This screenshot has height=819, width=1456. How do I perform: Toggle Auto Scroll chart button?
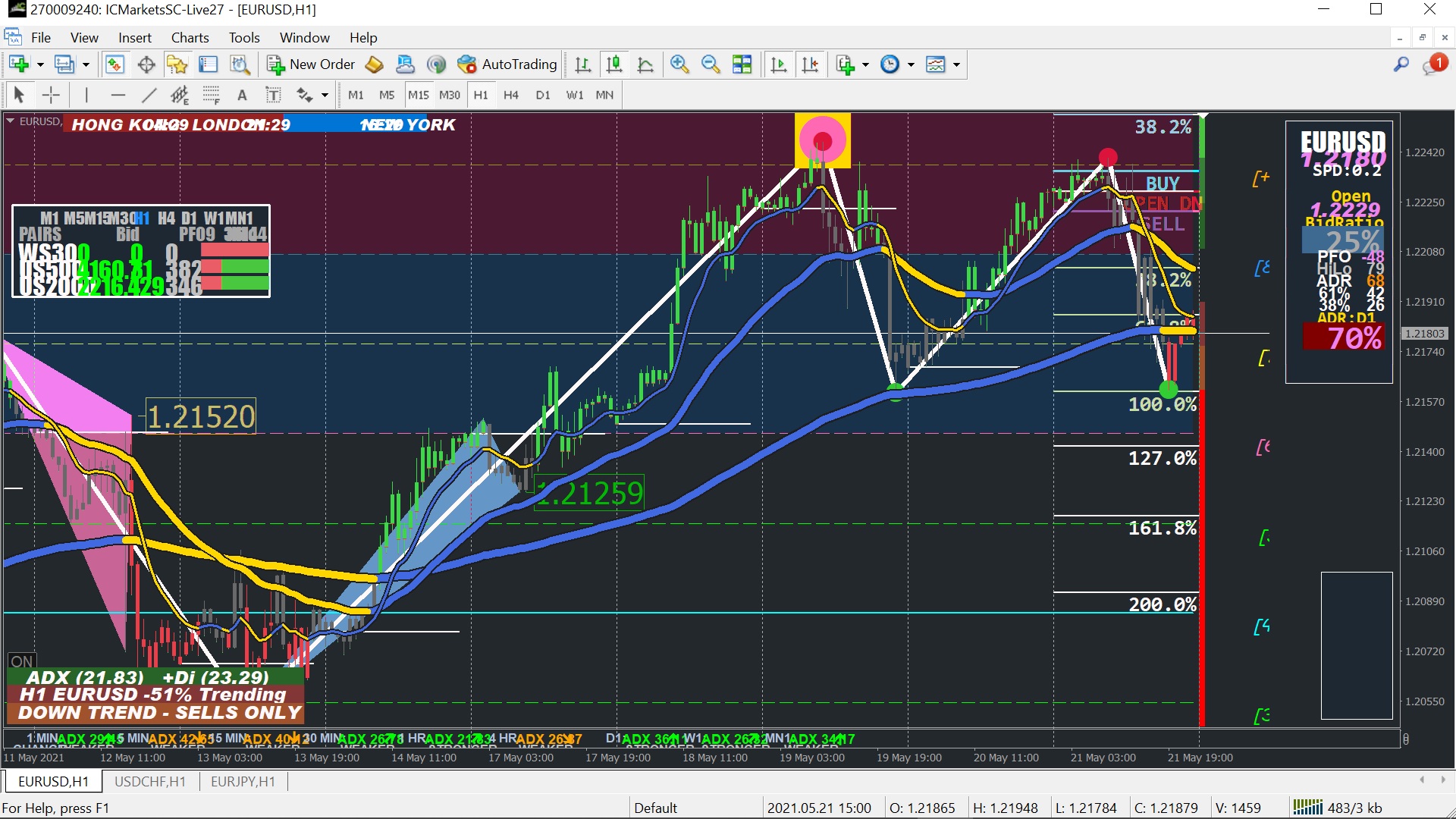tap(779, 64)
